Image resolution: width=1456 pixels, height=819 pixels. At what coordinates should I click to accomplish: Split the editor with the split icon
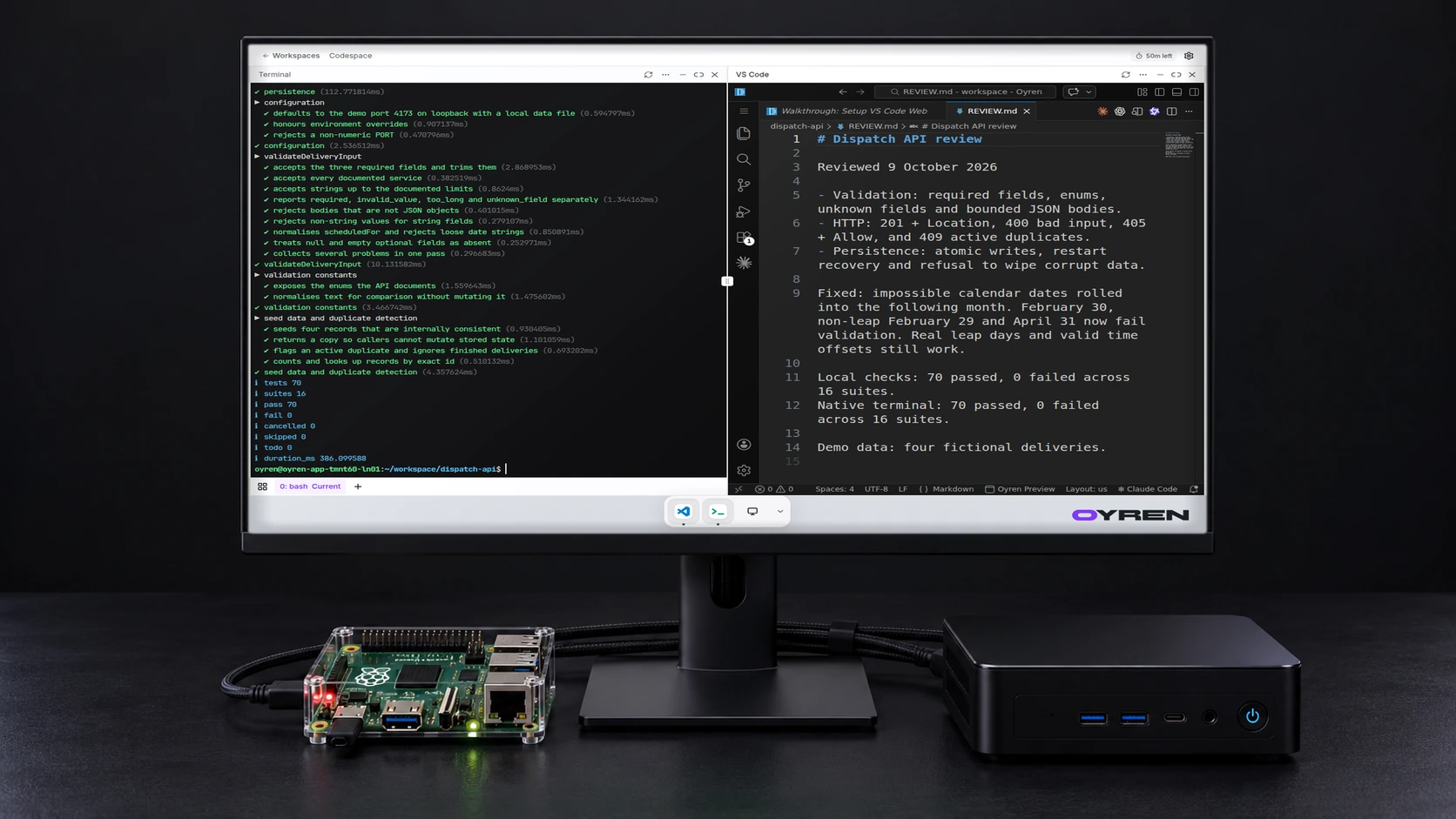[x=1172, y=111]
